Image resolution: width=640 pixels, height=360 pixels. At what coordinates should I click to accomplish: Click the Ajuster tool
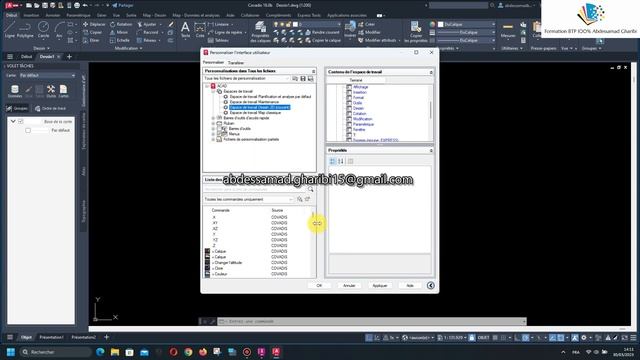[147, 24]
